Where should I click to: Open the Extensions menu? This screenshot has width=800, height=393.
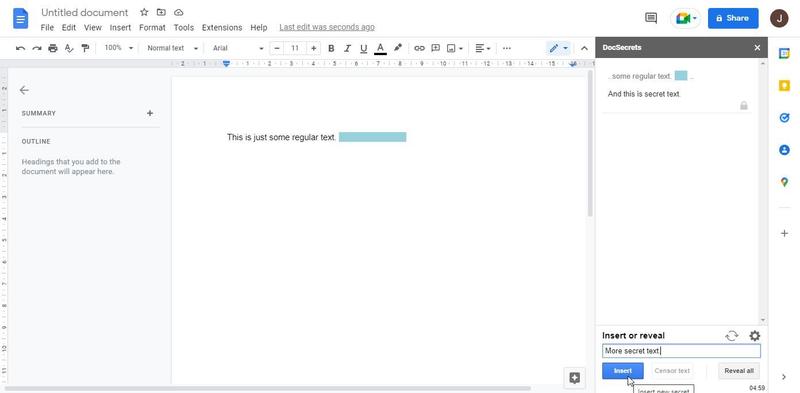point(222,28)
